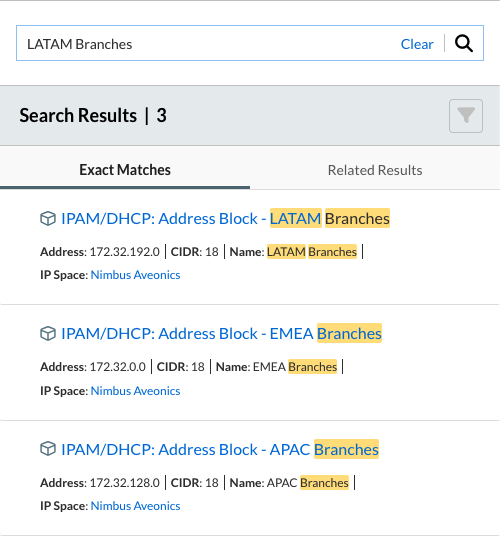Click the cube icon beside APAC Branches result
Screen dimensions: 500x537
(x=48, y=449)
